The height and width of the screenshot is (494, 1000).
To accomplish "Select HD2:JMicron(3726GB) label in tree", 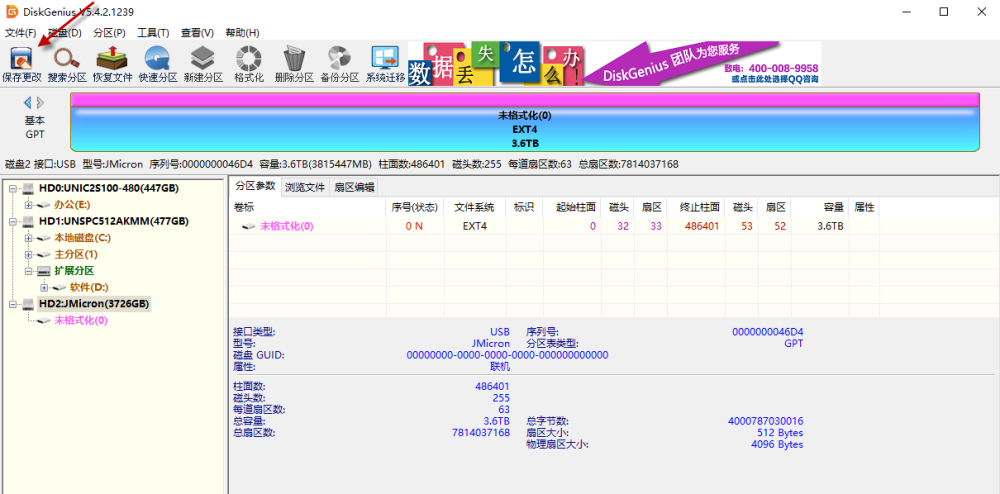I will [x=94, y=304].
